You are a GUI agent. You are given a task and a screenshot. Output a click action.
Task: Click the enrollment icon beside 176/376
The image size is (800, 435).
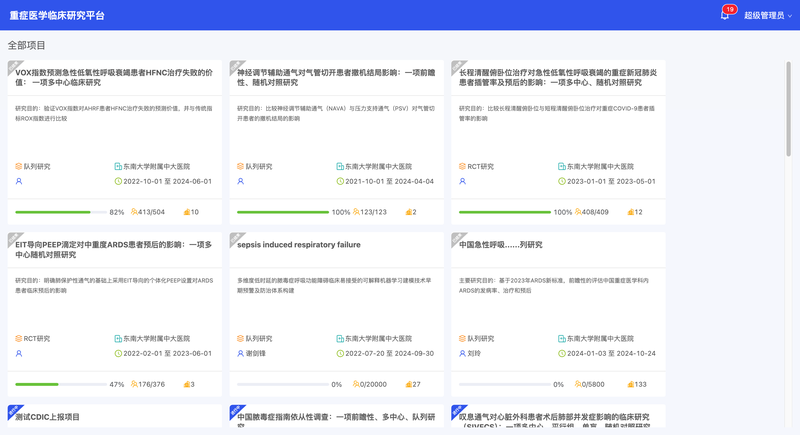pyautogui.click(x=134, y=384)
